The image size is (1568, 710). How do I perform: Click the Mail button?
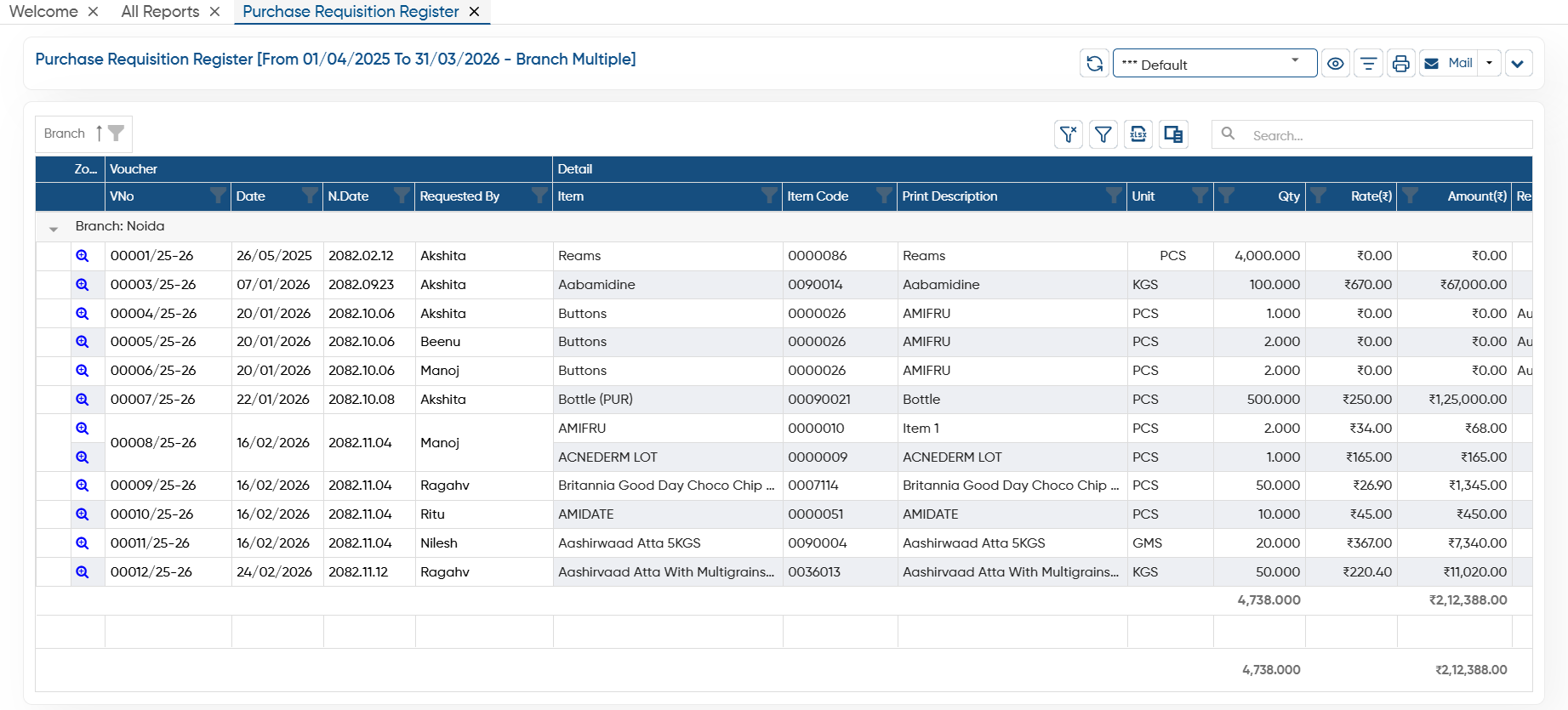pyautogui.click(x=1448, y=63)
